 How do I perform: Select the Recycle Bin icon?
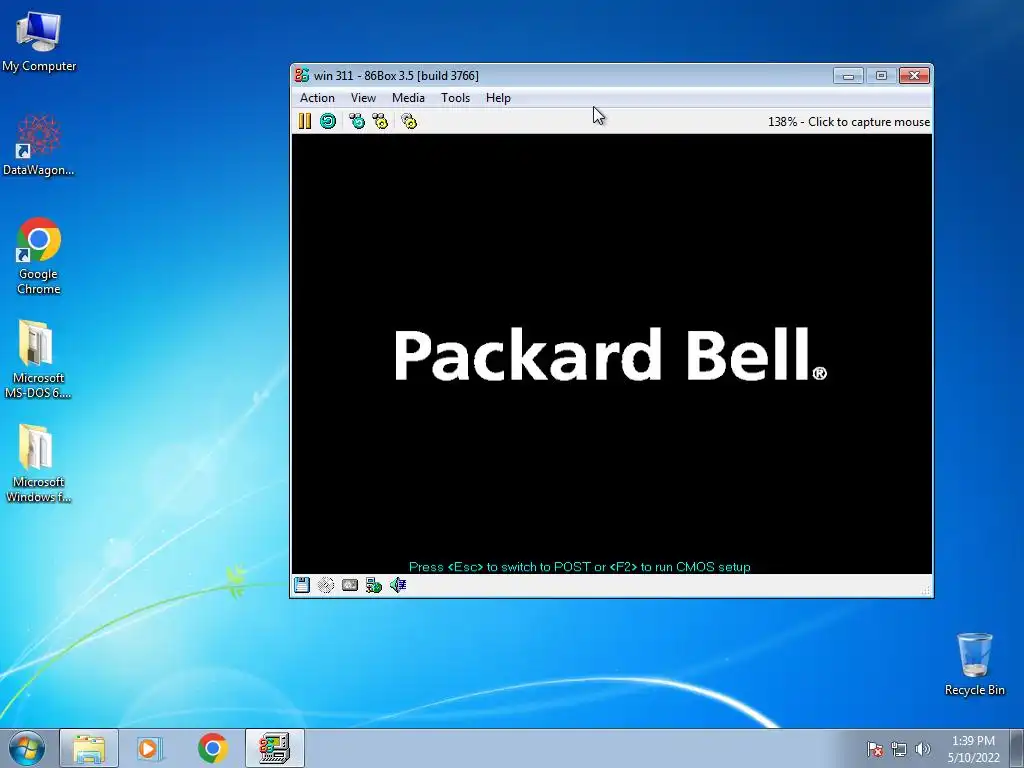click(x=974, y=664)
